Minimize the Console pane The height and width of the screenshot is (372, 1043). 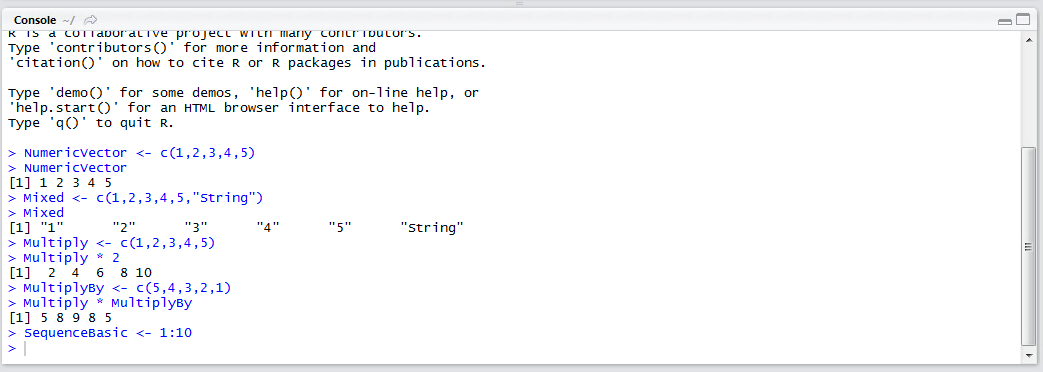coord(1004,22)
